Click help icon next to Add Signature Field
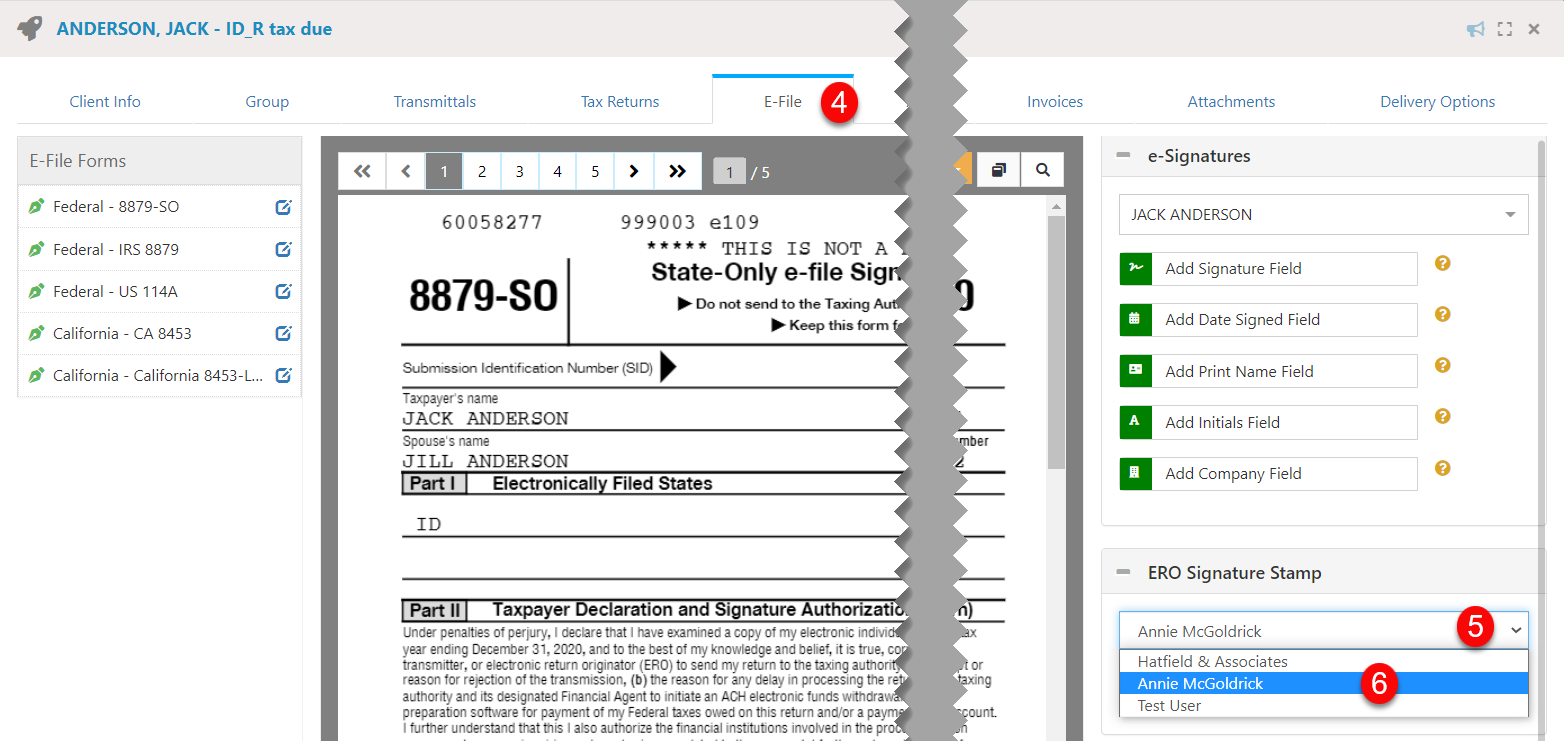Screen dimensions: 1564x741 click(x=1442, y=264)
